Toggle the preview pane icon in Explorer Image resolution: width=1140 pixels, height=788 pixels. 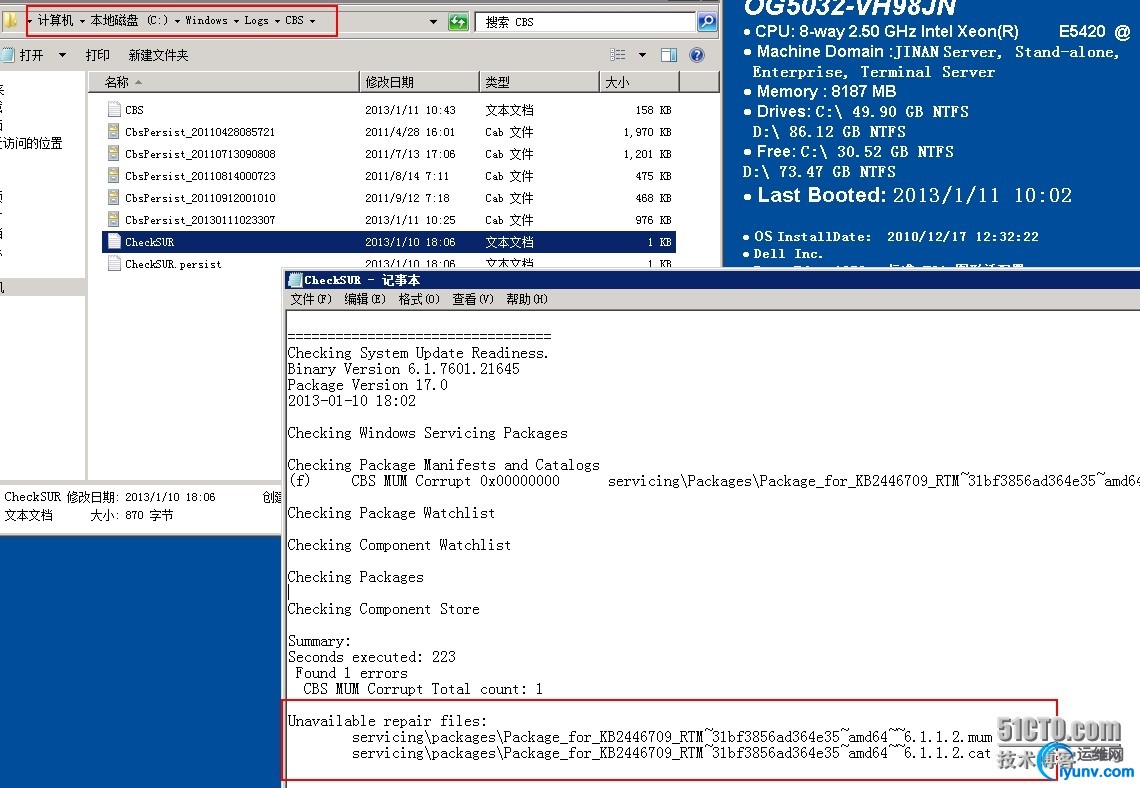(669, 55)
